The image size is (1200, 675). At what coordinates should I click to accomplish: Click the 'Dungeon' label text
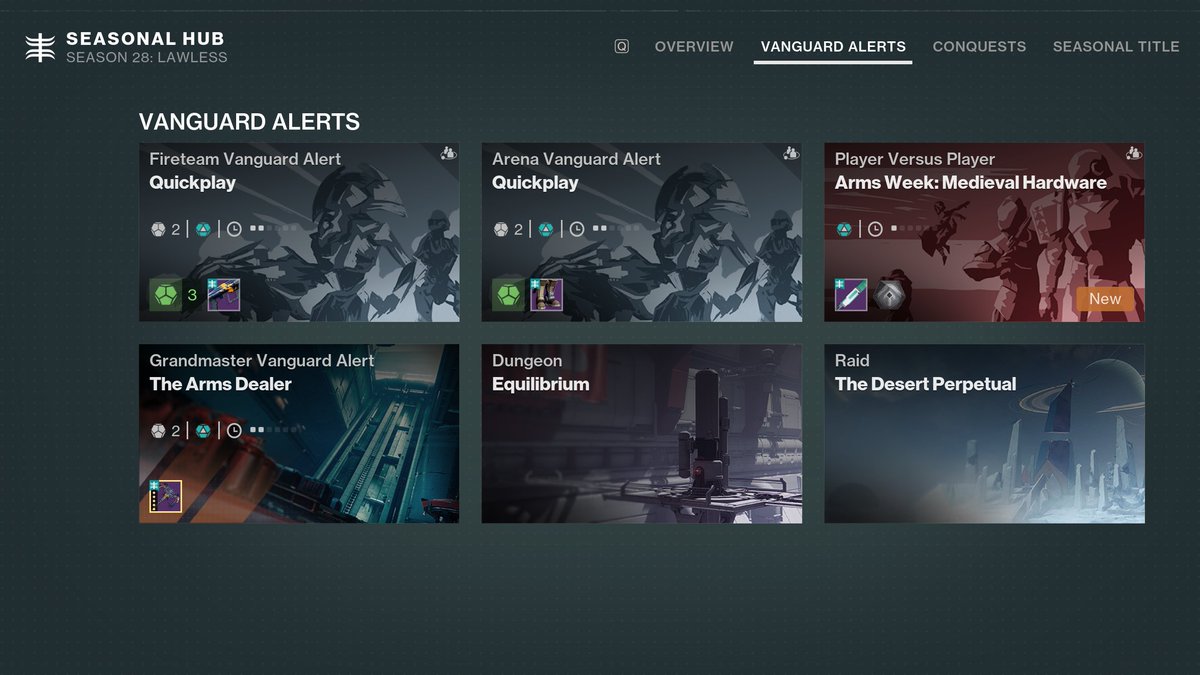click(527, 360)
